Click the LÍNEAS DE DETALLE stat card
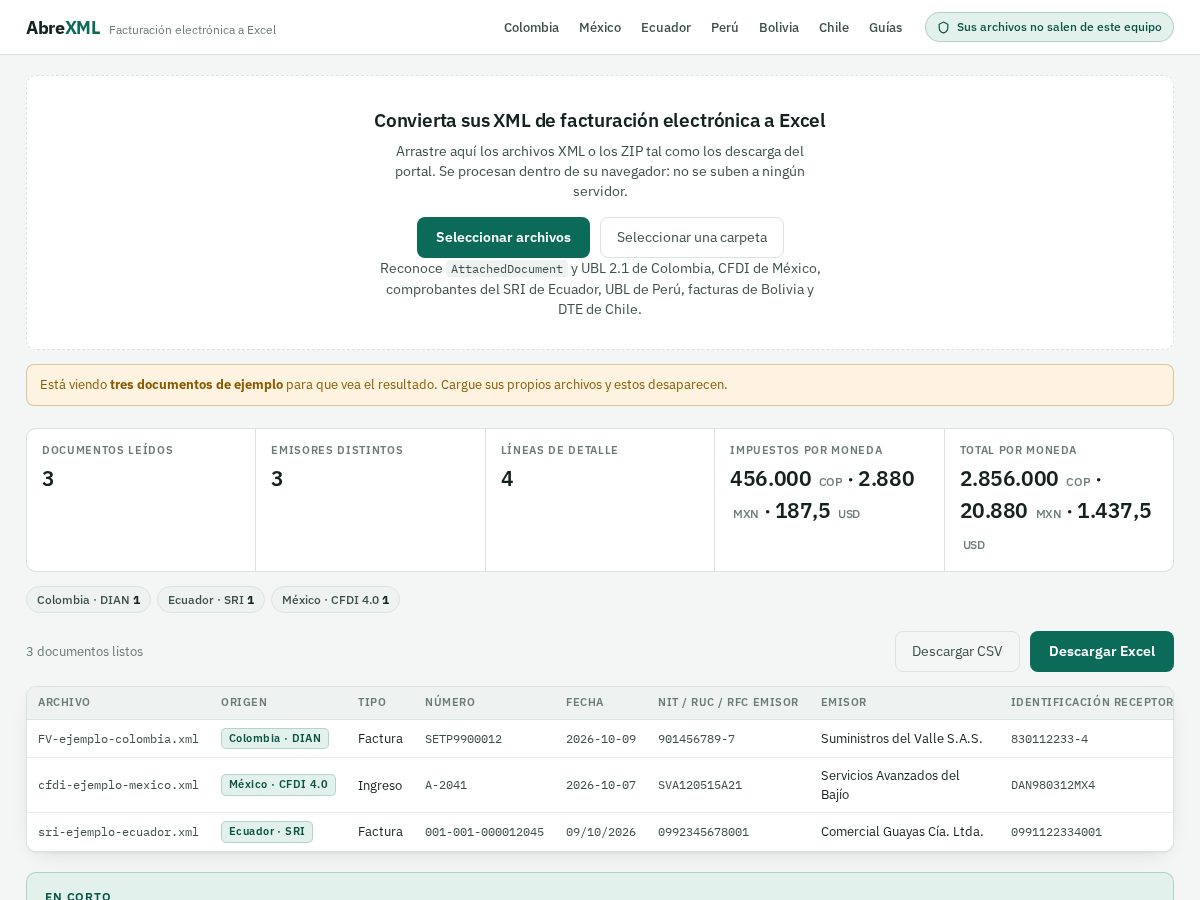The image size is (1200, 900). tap(600, 500)
